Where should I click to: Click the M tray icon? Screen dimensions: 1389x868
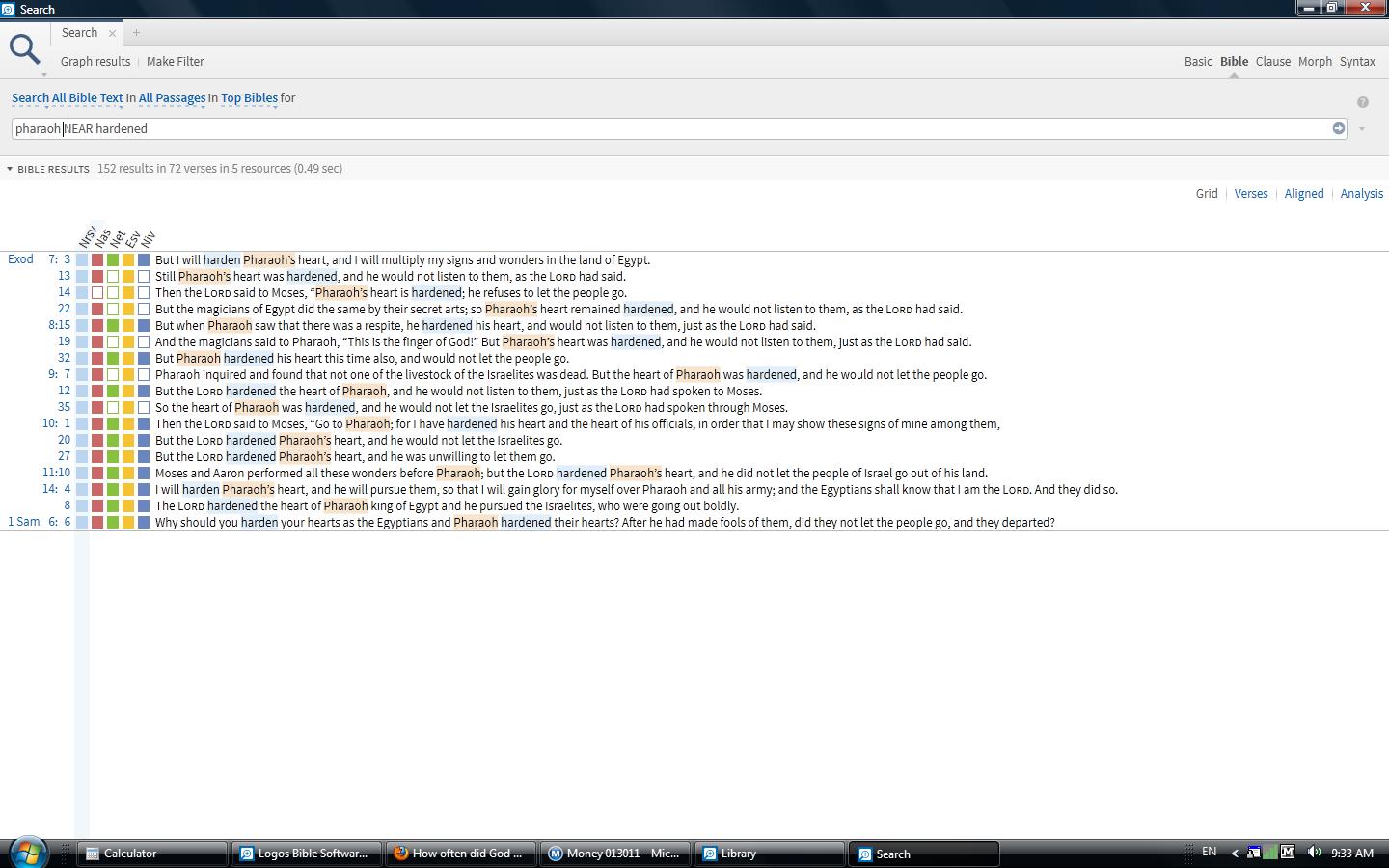click(1288, 853)
